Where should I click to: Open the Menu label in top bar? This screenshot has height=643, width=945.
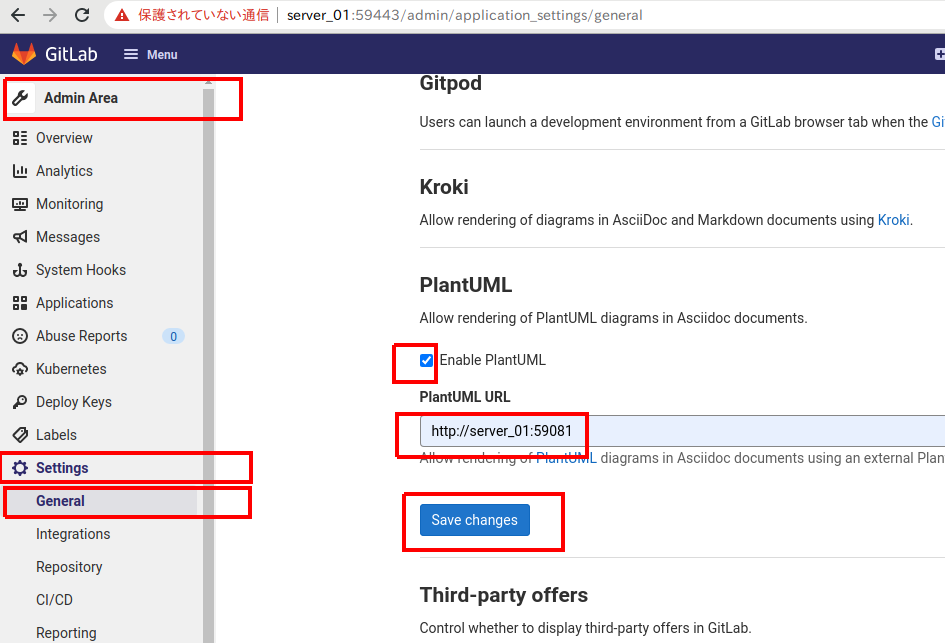click(x=162, y=55)
